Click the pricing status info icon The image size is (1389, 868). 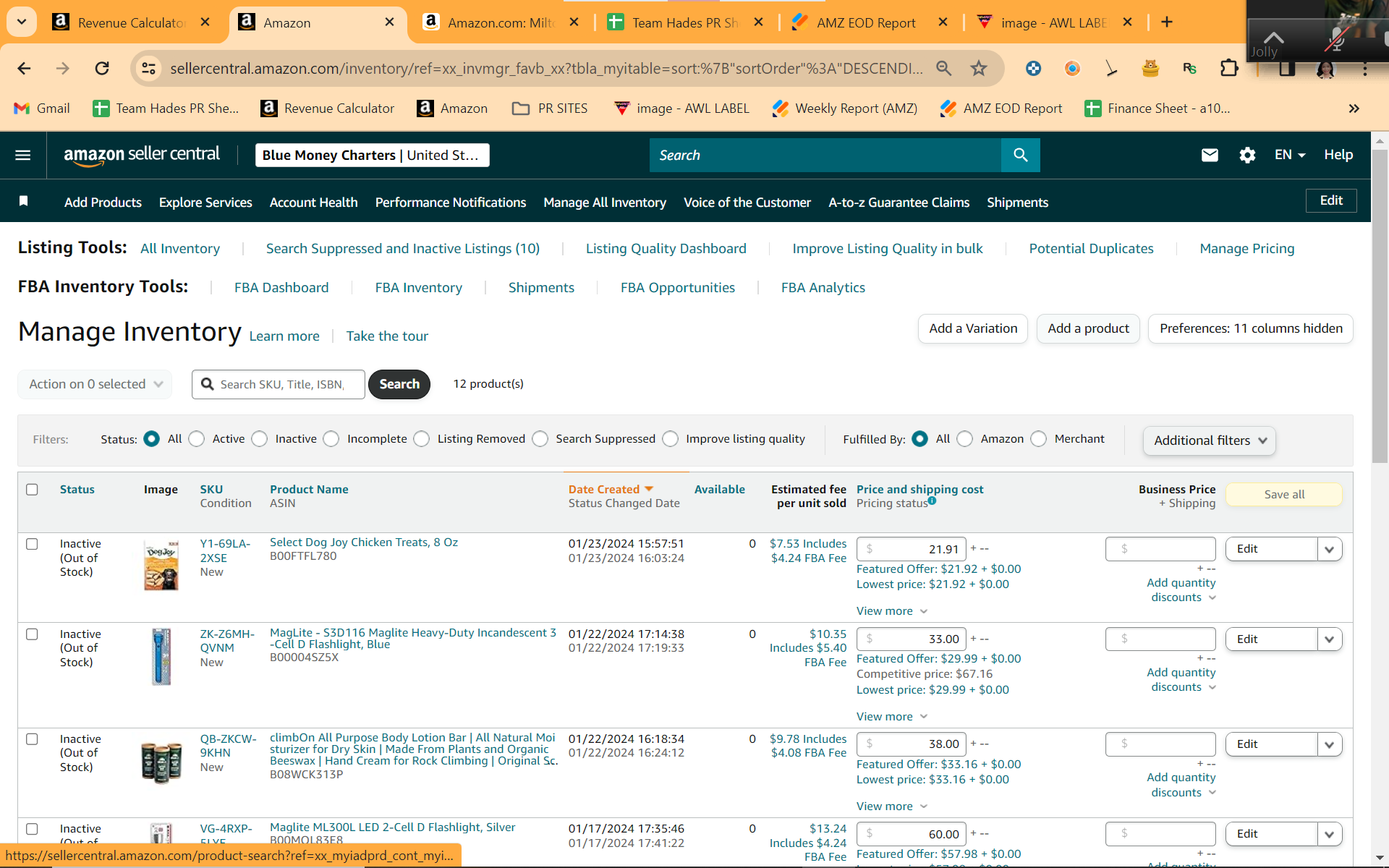coord(932,501)
